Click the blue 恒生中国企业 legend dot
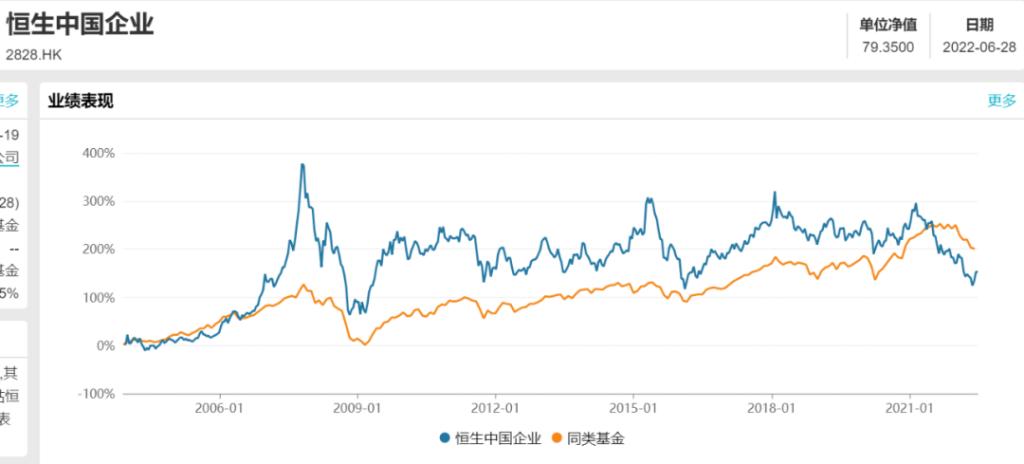Image resolution: width=1024 pixels, height=464 pixels. coord(445,438)
